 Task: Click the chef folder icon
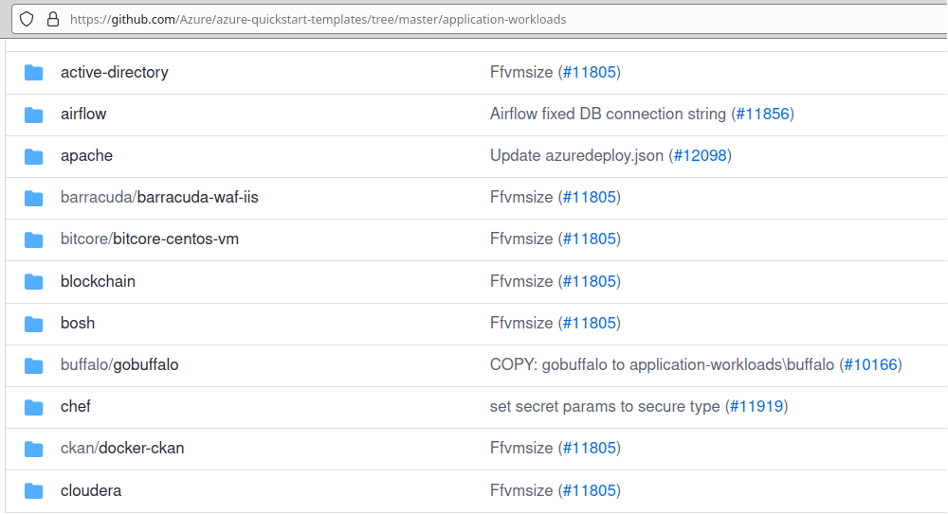click(34, 407)
